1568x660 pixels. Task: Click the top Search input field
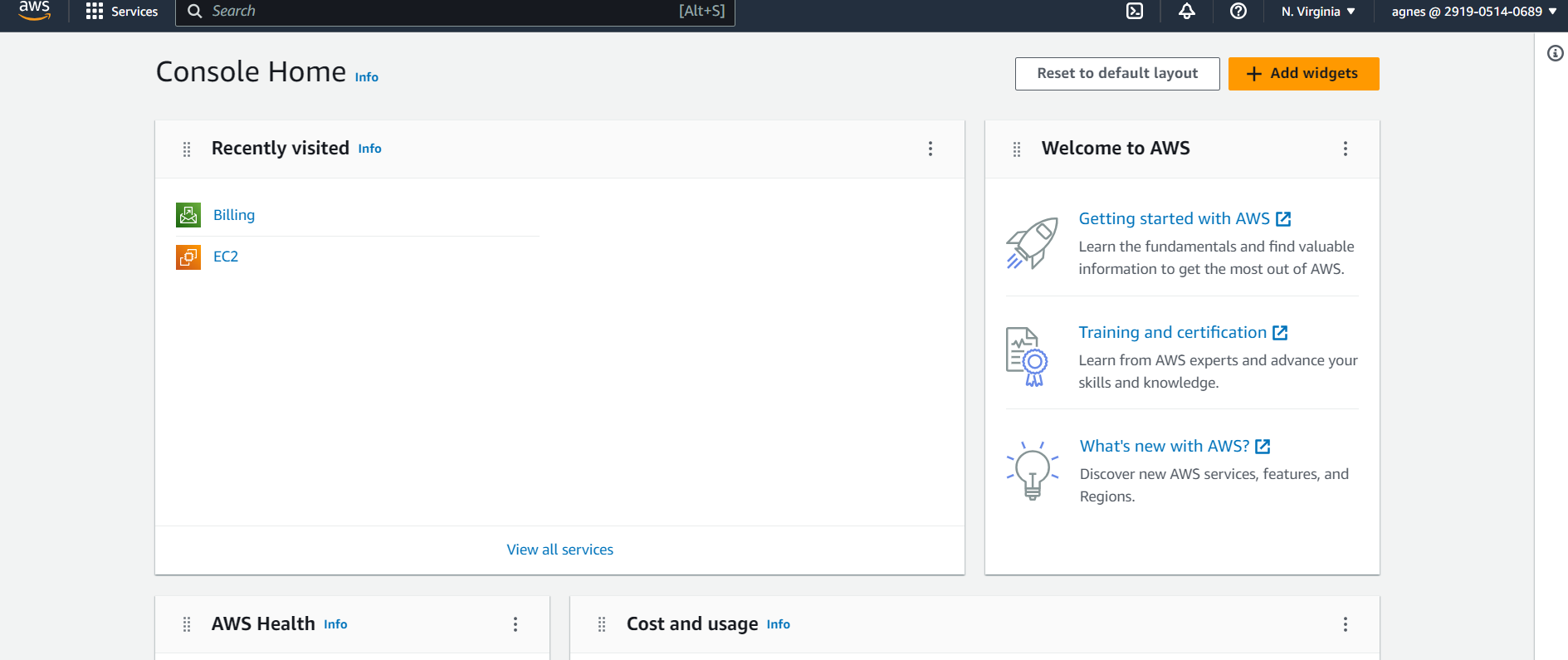point(455,12)
